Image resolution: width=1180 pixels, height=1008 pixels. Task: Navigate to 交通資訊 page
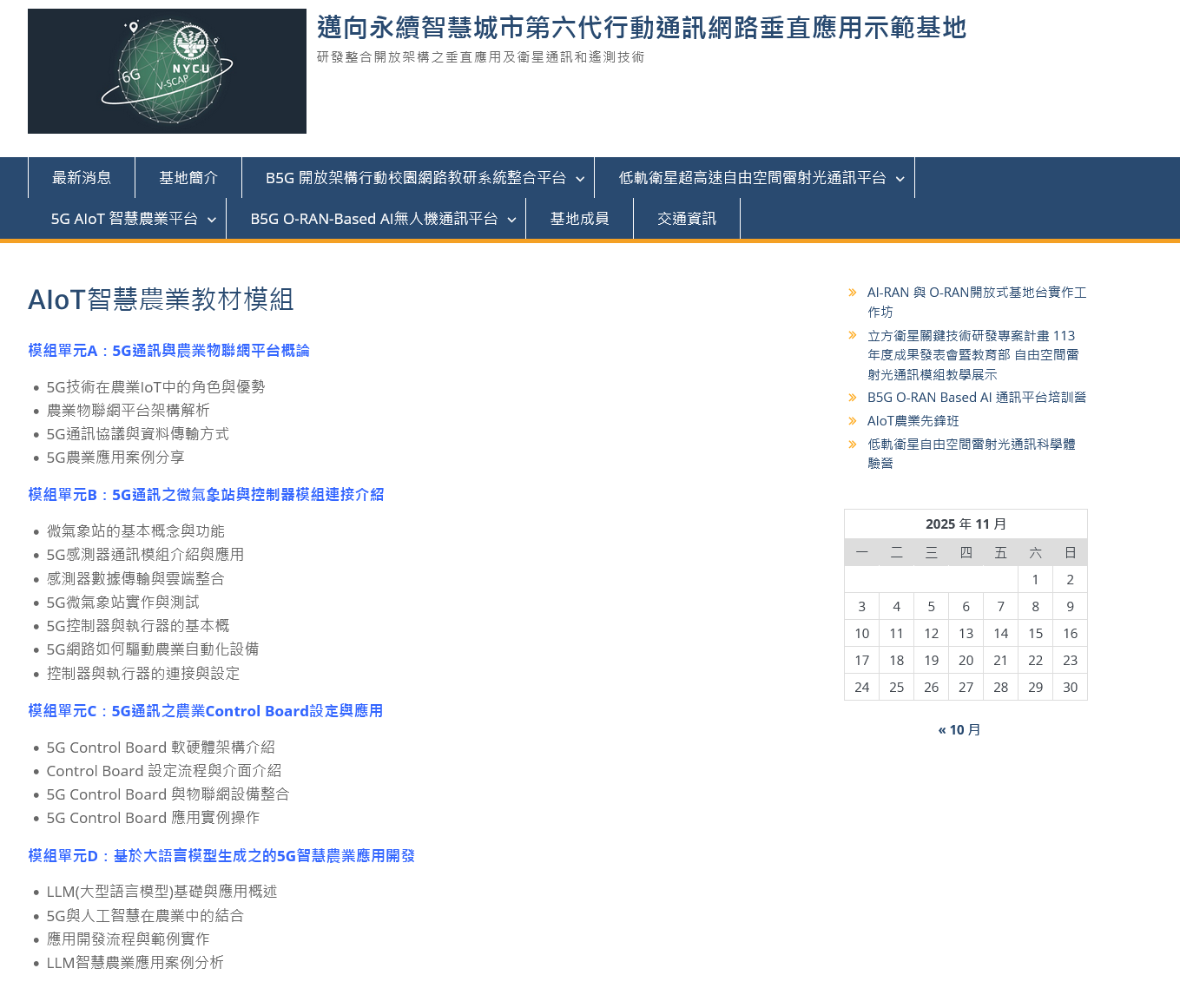(x=687, y=219)
